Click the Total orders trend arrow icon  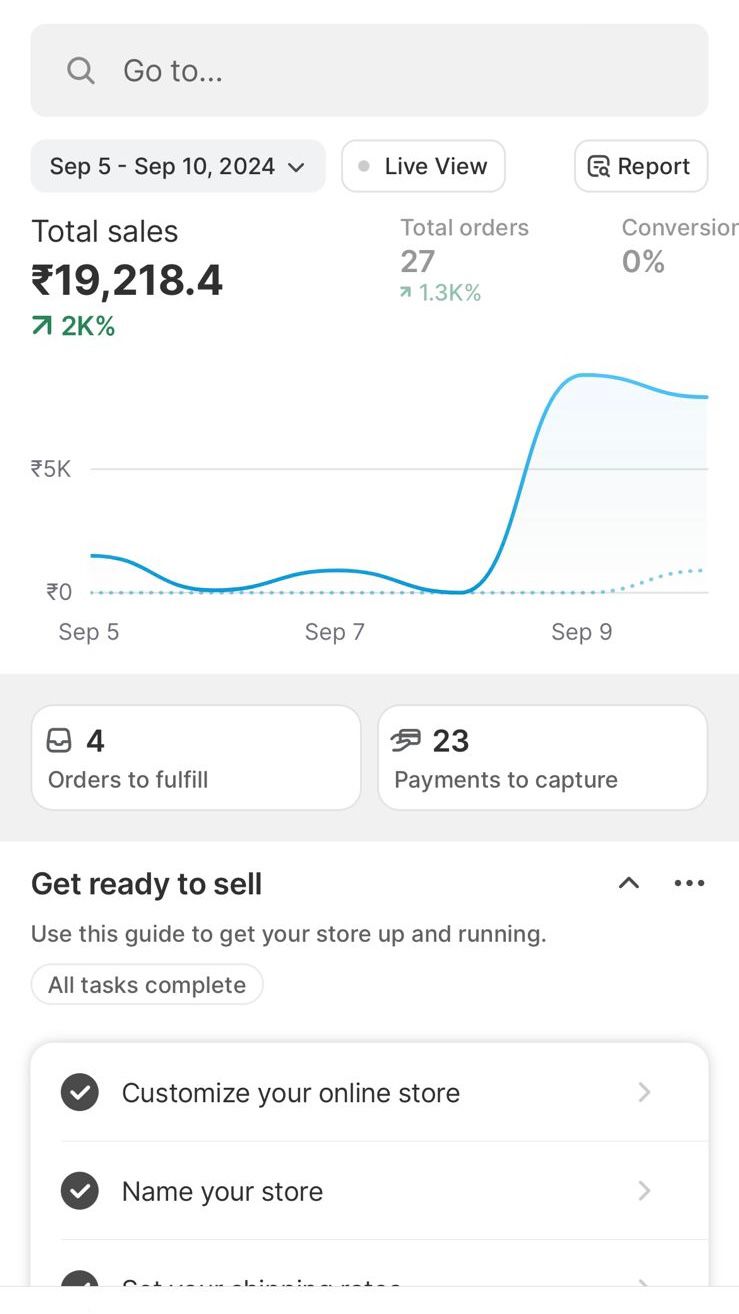click(405, 293)
